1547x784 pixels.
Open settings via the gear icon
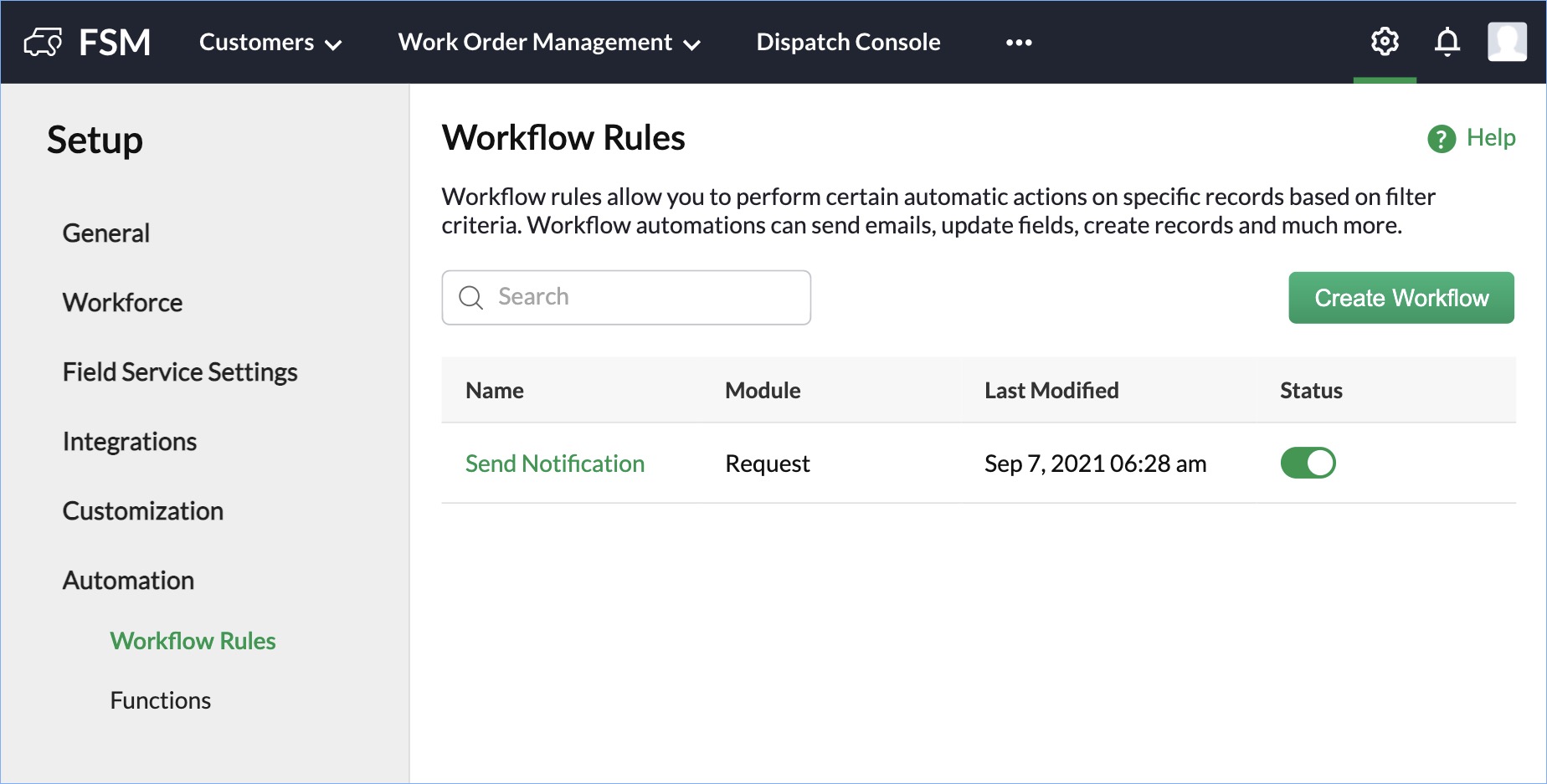[1385, 42]
